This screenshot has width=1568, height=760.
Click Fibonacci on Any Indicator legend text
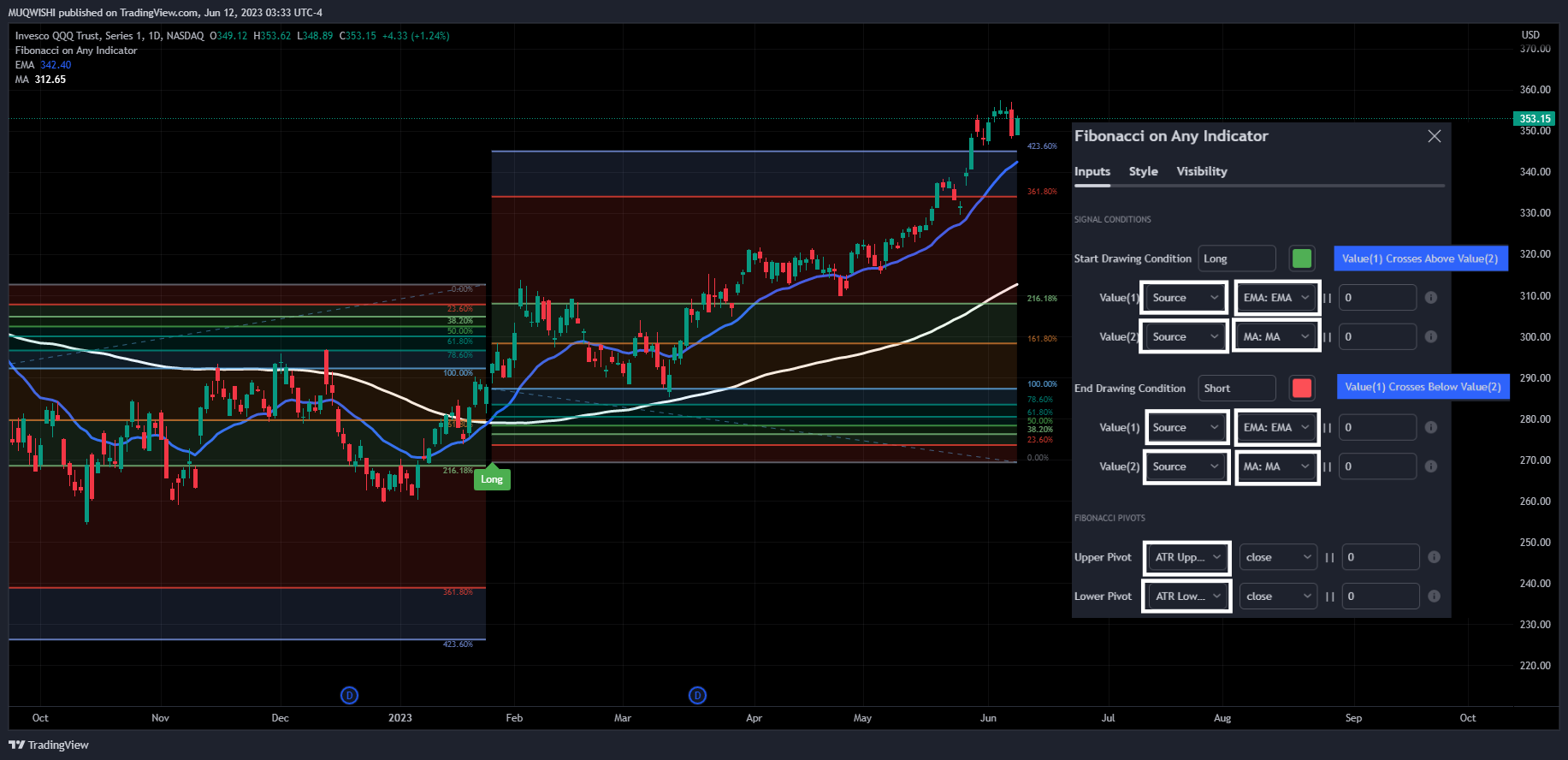76,50
